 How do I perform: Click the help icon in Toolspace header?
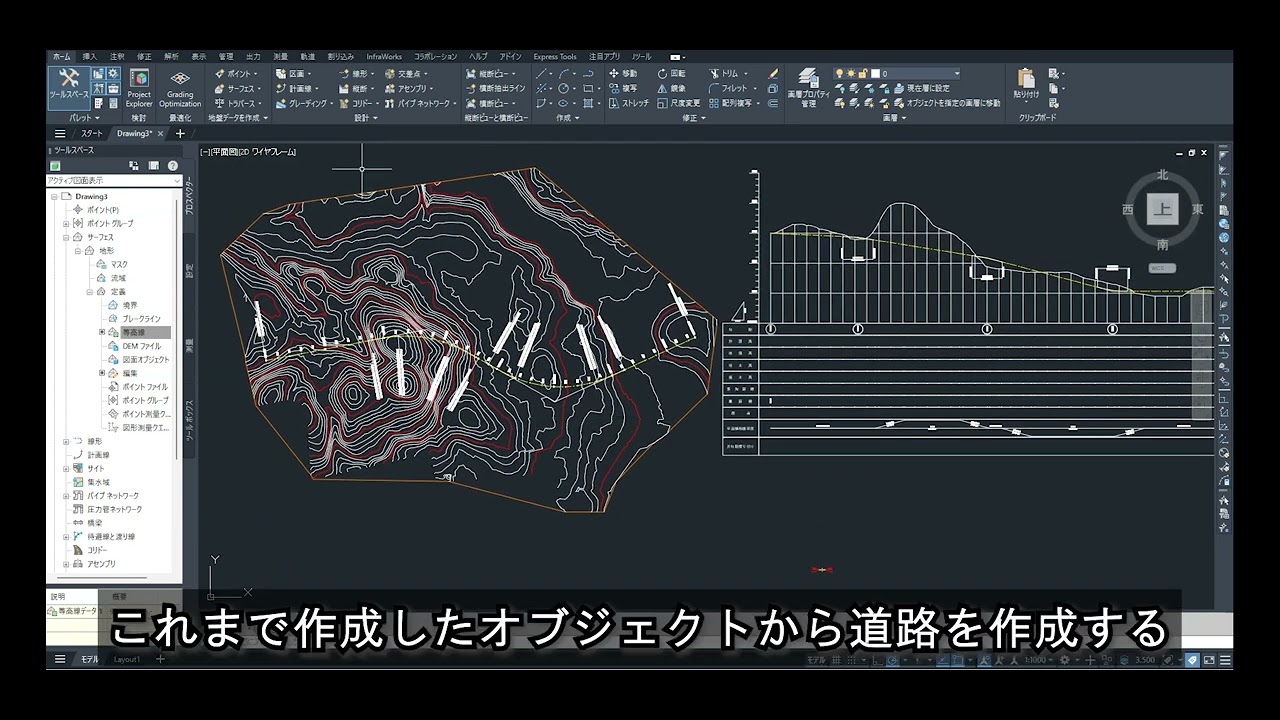[x=173, y=166]
